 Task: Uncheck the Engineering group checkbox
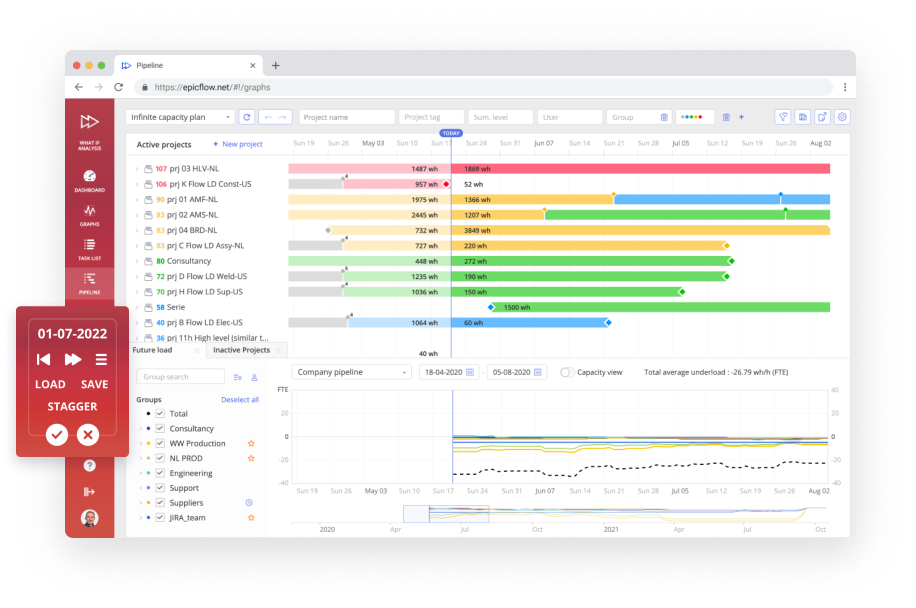[x=160, y=473]
